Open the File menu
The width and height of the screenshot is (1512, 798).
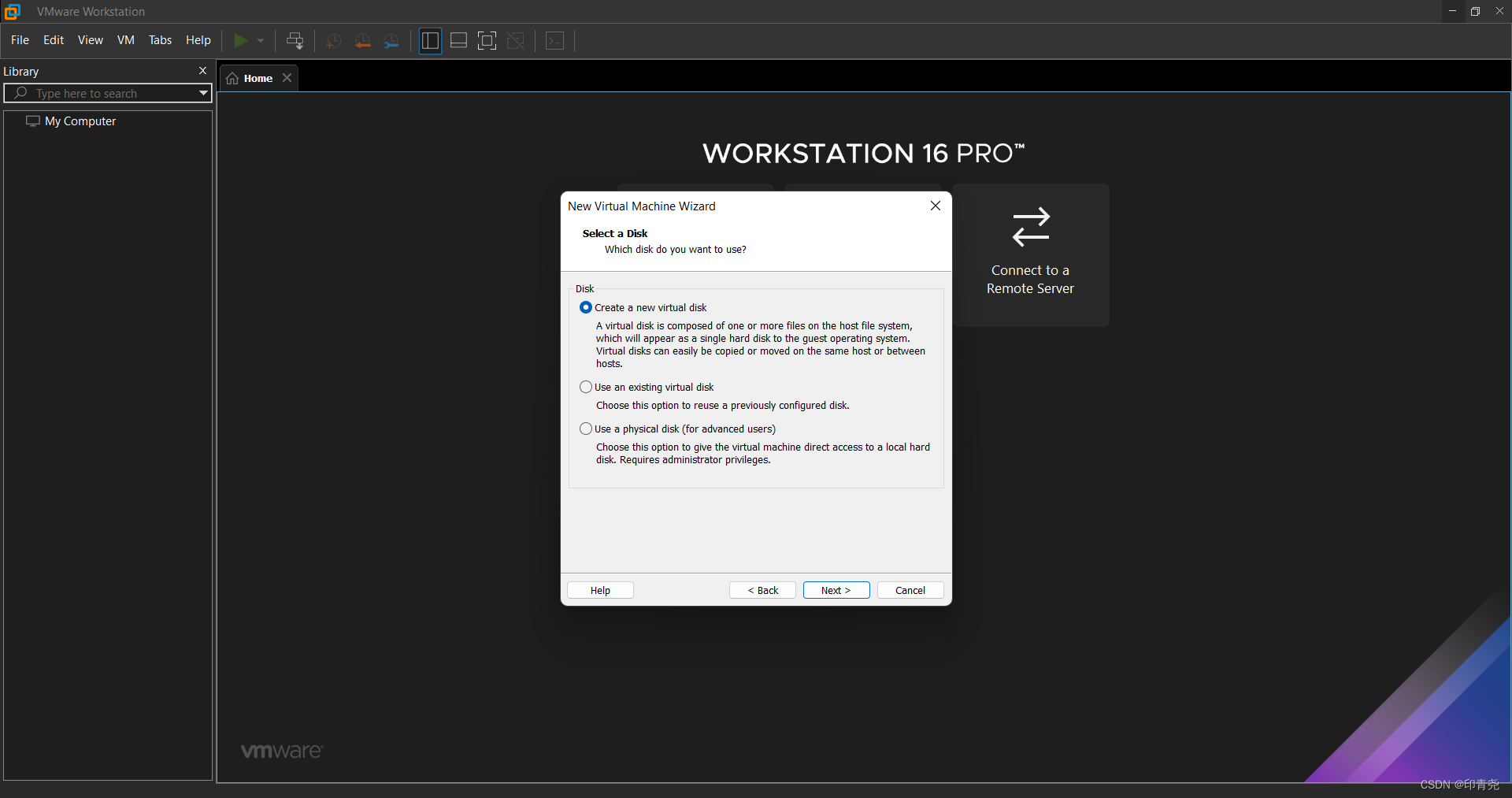point(20,40)
